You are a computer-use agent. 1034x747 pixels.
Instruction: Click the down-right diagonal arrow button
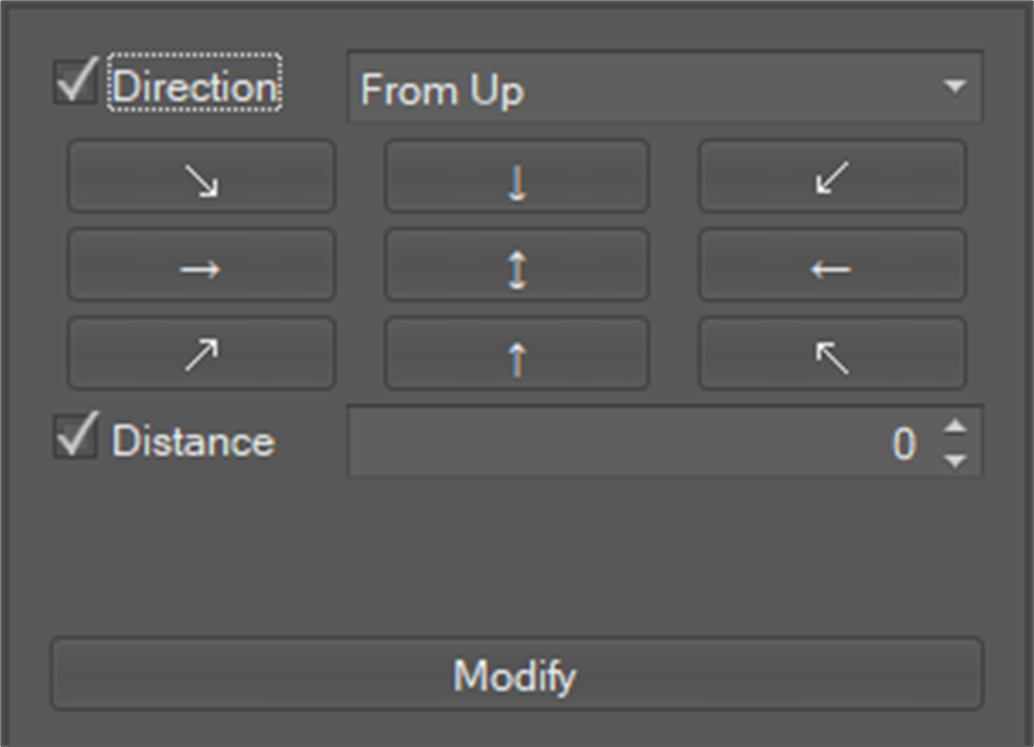201,177
